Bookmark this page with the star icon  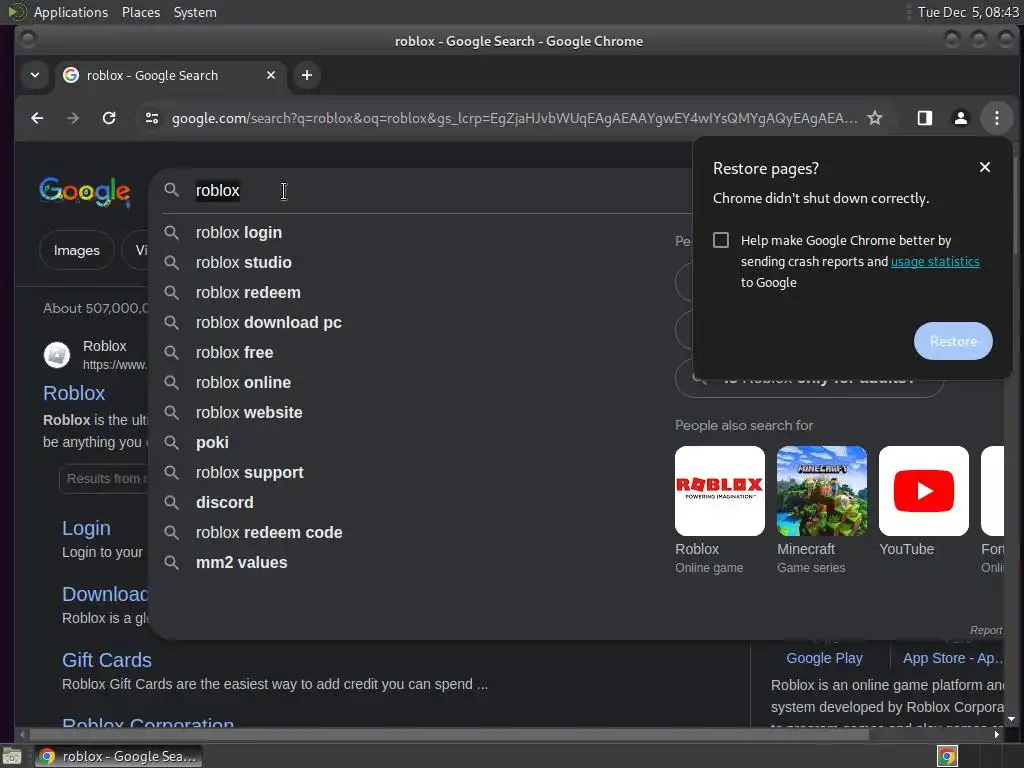pyautogui.click(x=874, y=118)
